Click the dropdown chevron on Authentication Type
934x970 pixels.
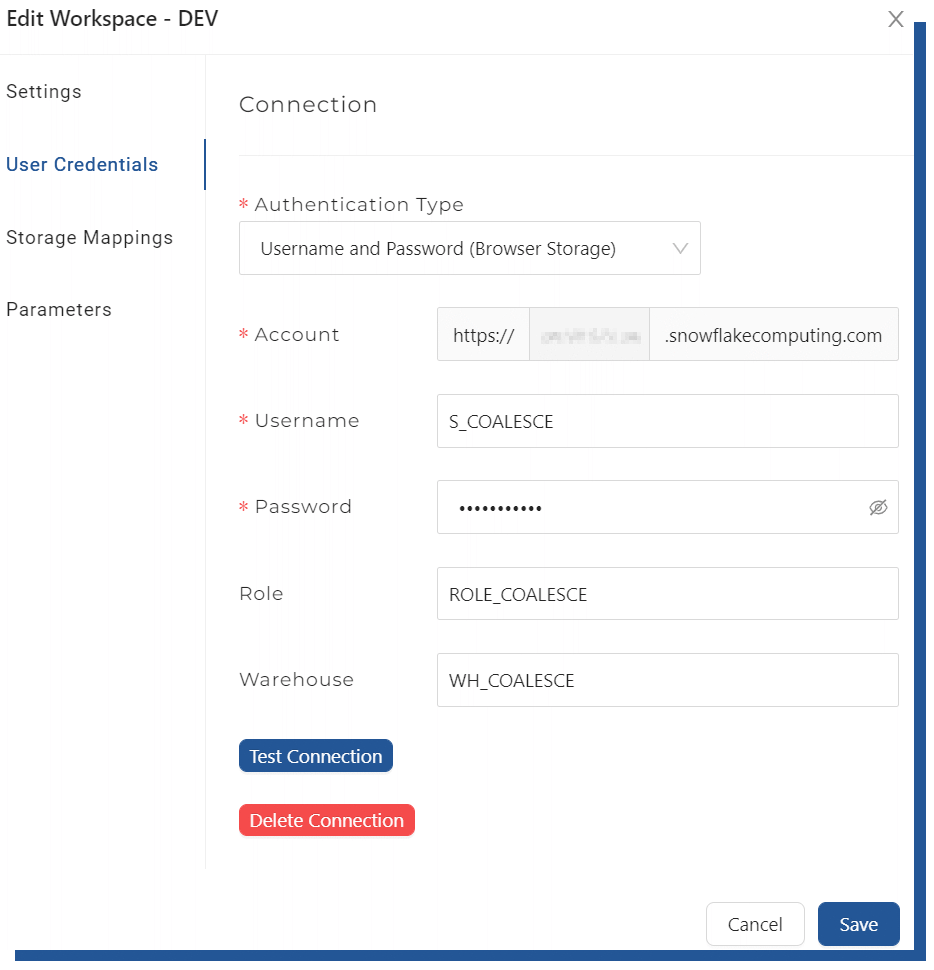681,247
